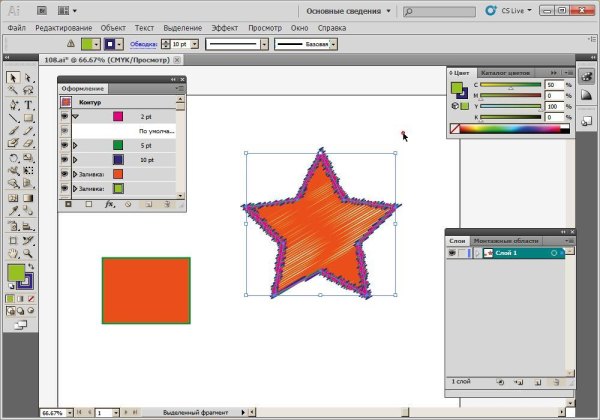Click the CMYK color spectrum bar
The image size is (600, 420).
(x=516, y=129)
